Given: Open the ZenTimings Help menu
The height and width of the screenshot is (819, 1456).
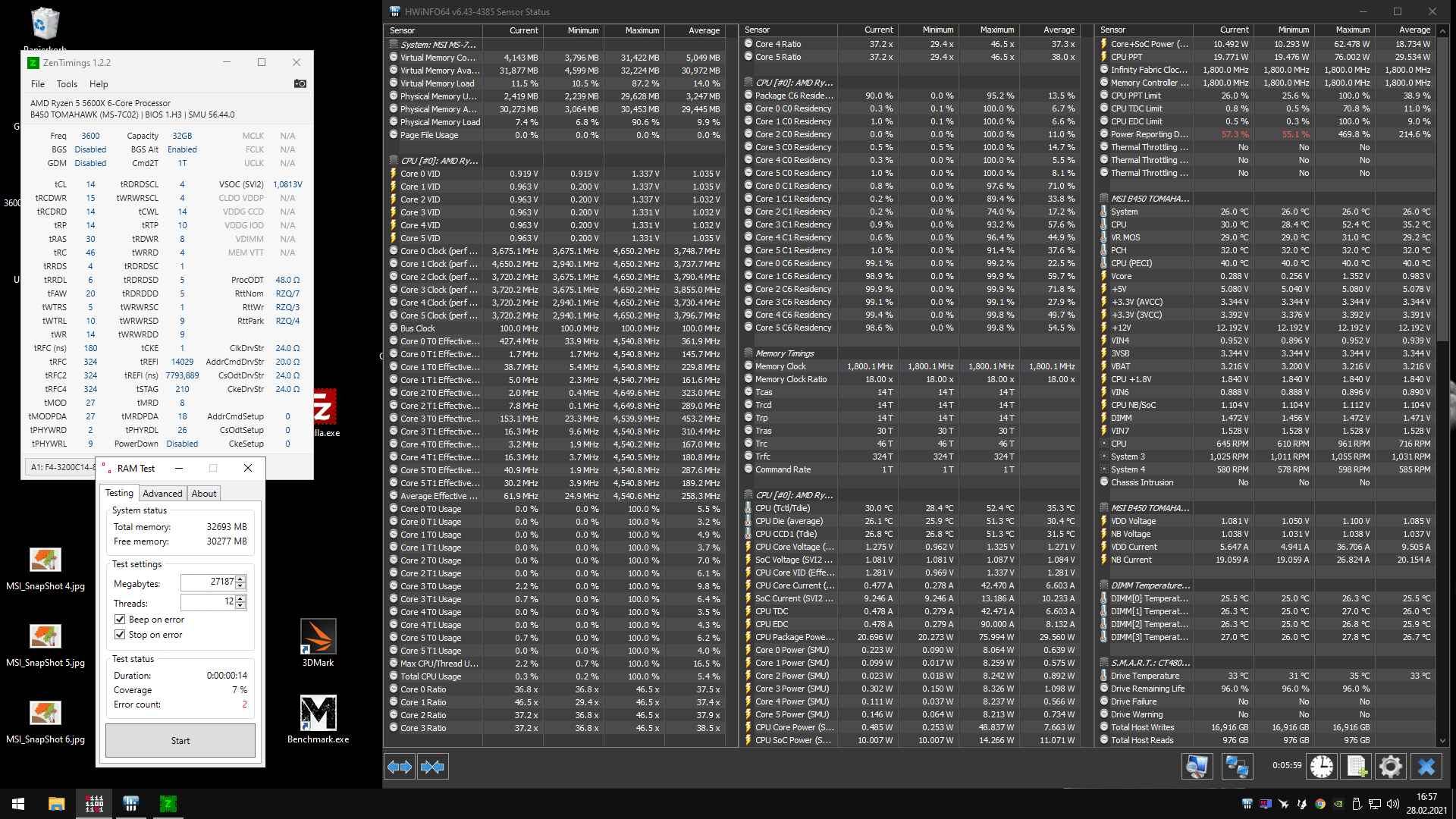Looking at the screenshot, I should point(99,84).
